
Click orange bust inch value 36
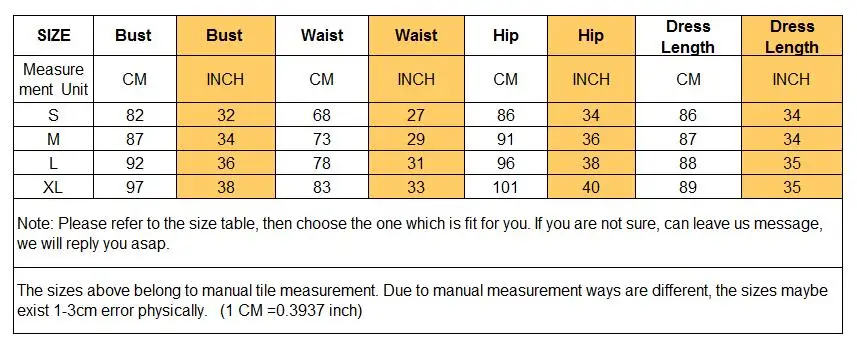click(x=226, y=163)
